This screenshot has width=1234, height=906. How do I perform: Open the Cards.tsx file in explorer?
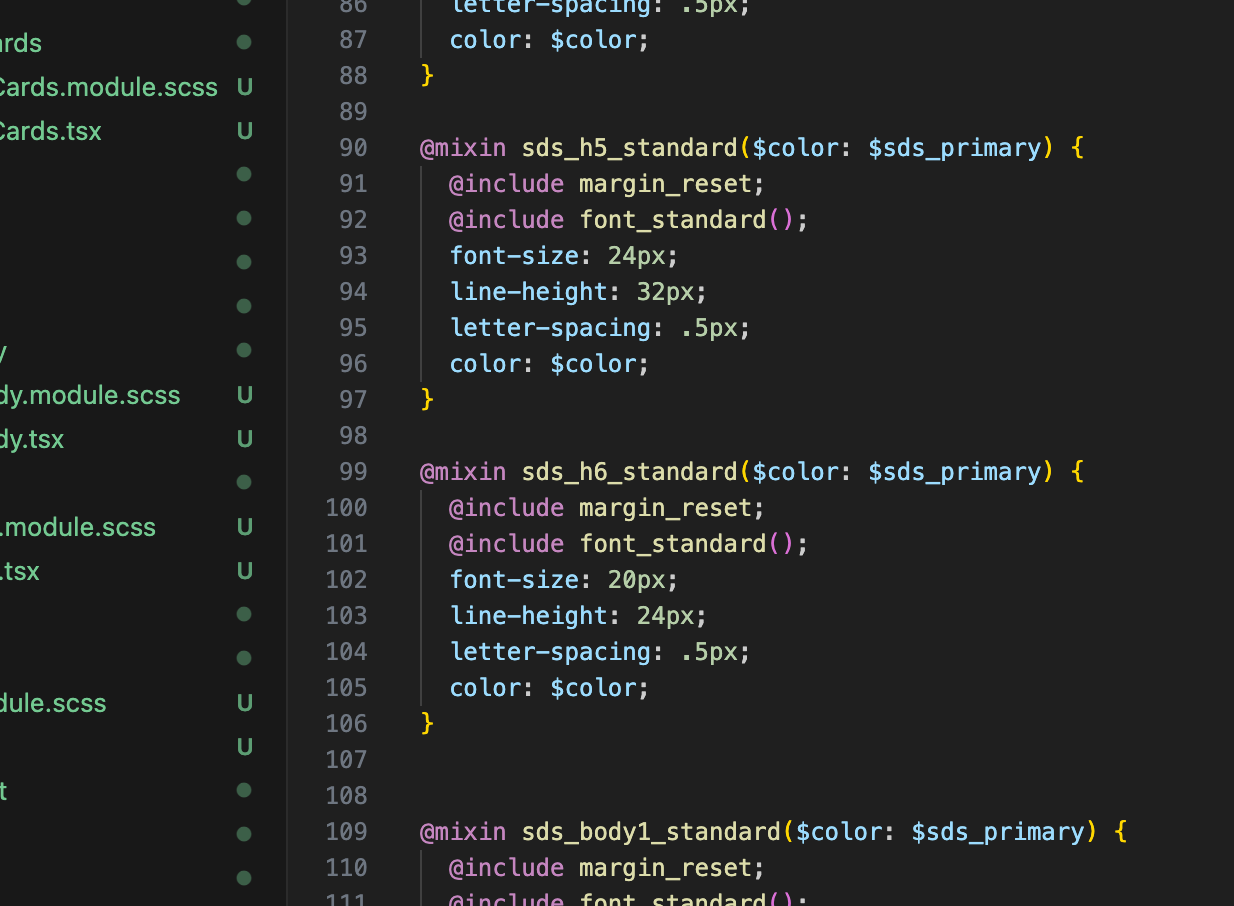click(50, 132)
